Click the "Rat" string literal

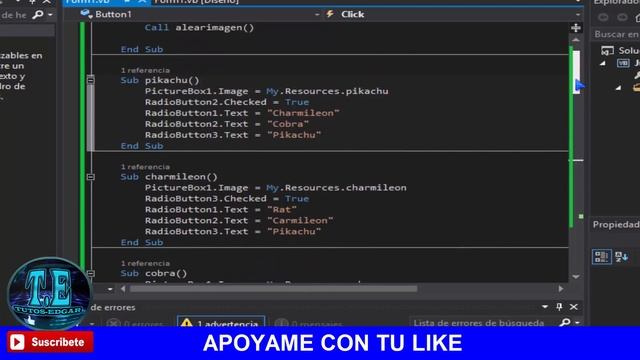pos(282,209)
